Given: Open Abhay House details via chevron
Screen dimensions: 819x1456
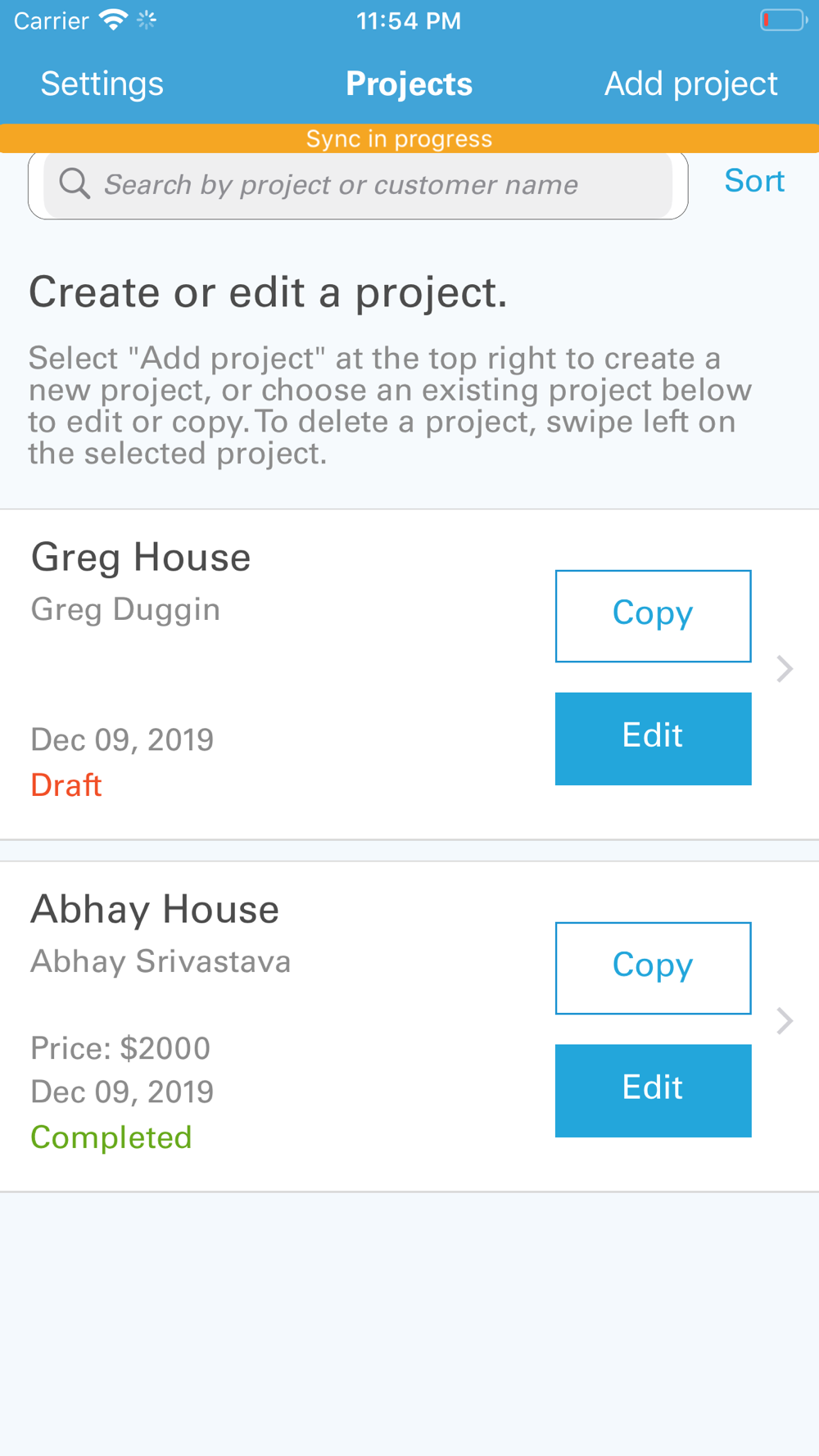Looking at the screenshot, I should (x=785, y=1021).
